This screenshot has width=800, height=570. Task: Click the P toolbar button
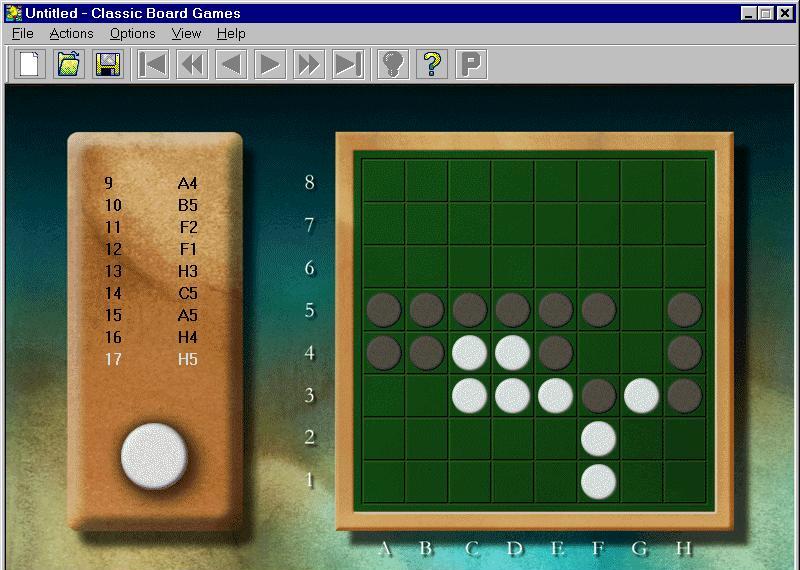tap(471, 65)
